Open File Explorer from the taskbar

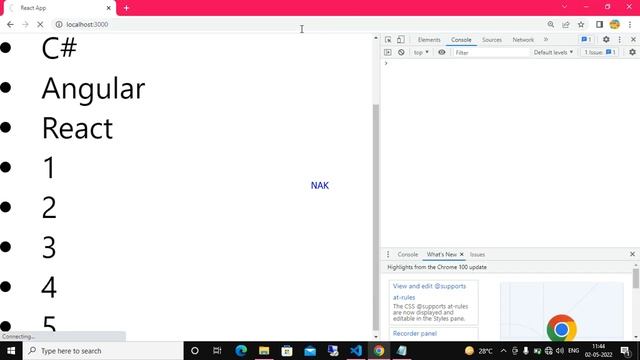[x=264, y=351]
